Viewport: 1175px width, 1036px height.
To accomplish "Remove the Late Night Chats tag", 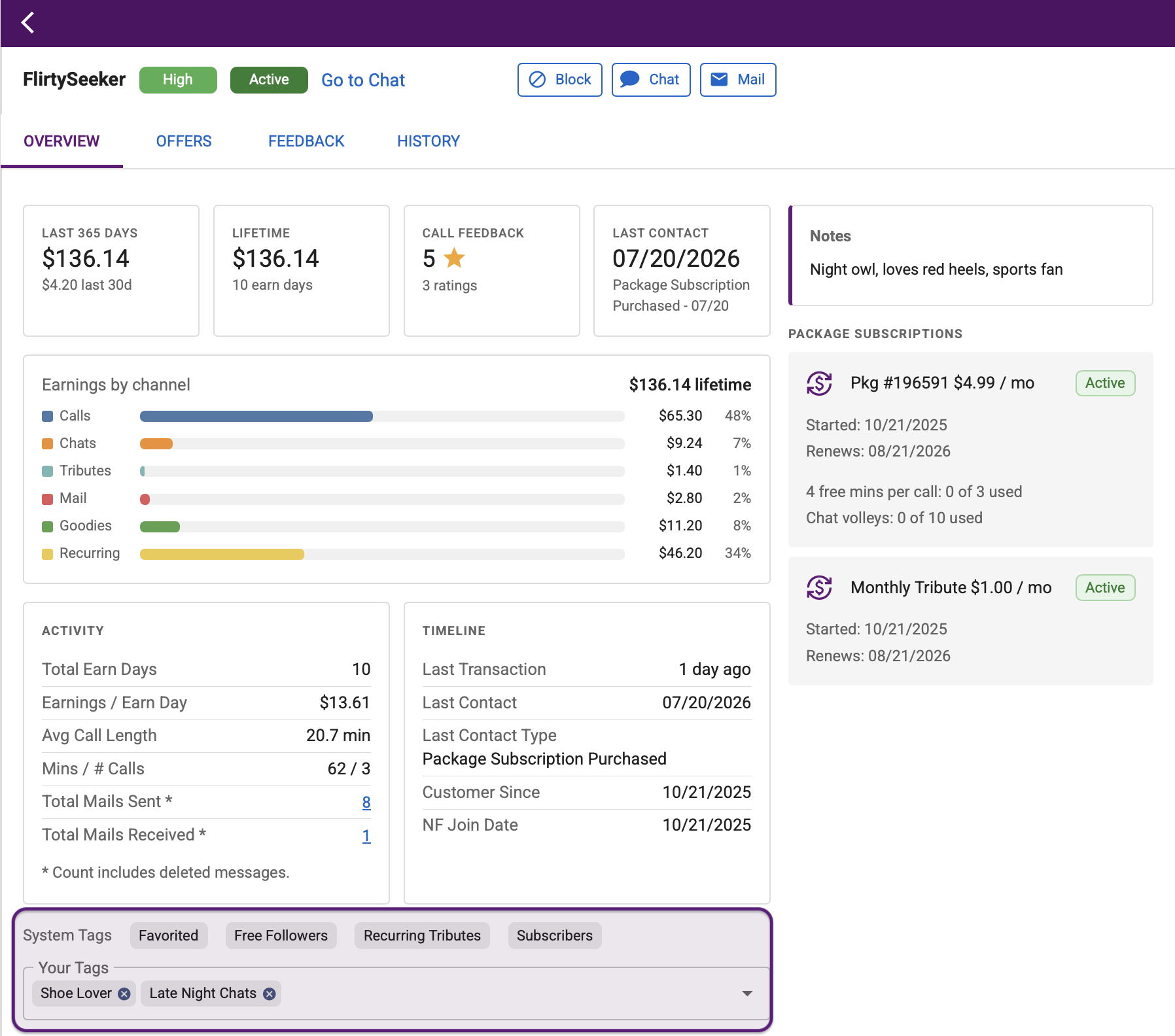I will click(x=269, y=993).
